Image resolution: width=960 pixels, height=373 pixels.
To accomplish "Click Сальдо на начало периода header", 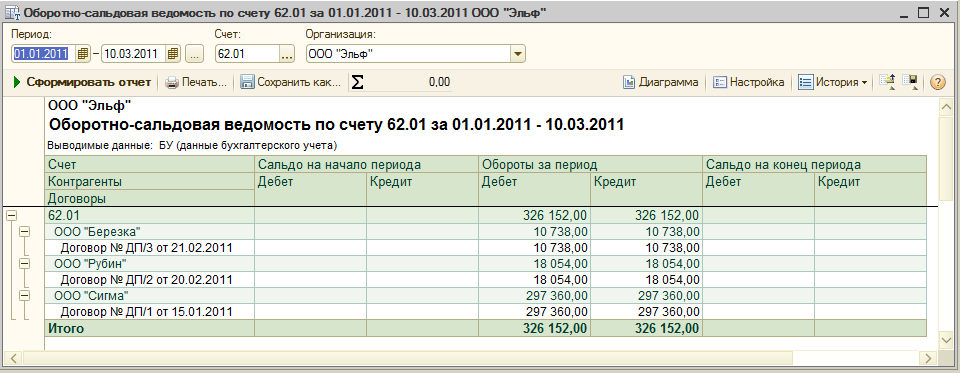I will coord(366,165).
